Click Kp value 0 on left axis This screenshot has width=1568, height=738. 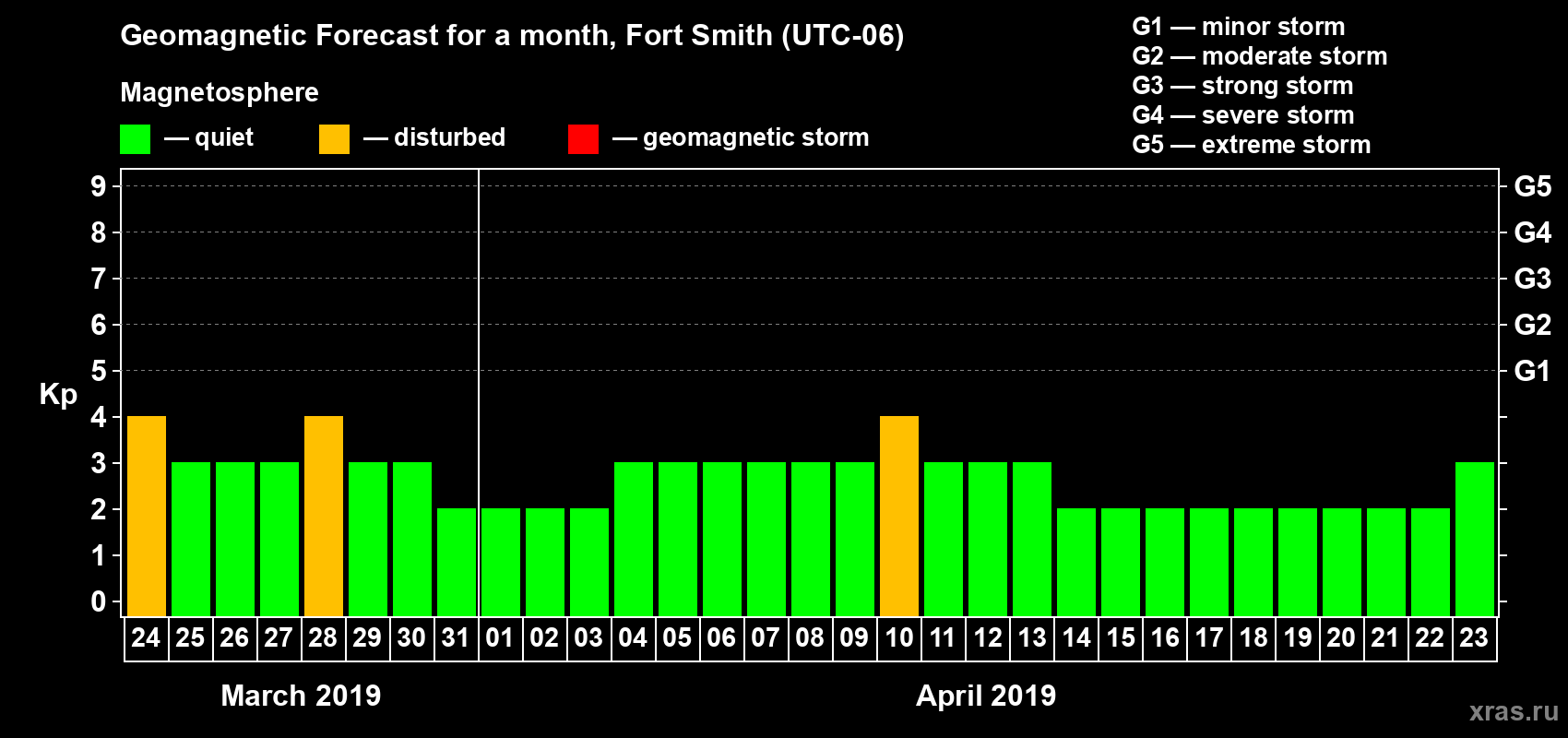point(99,601)
